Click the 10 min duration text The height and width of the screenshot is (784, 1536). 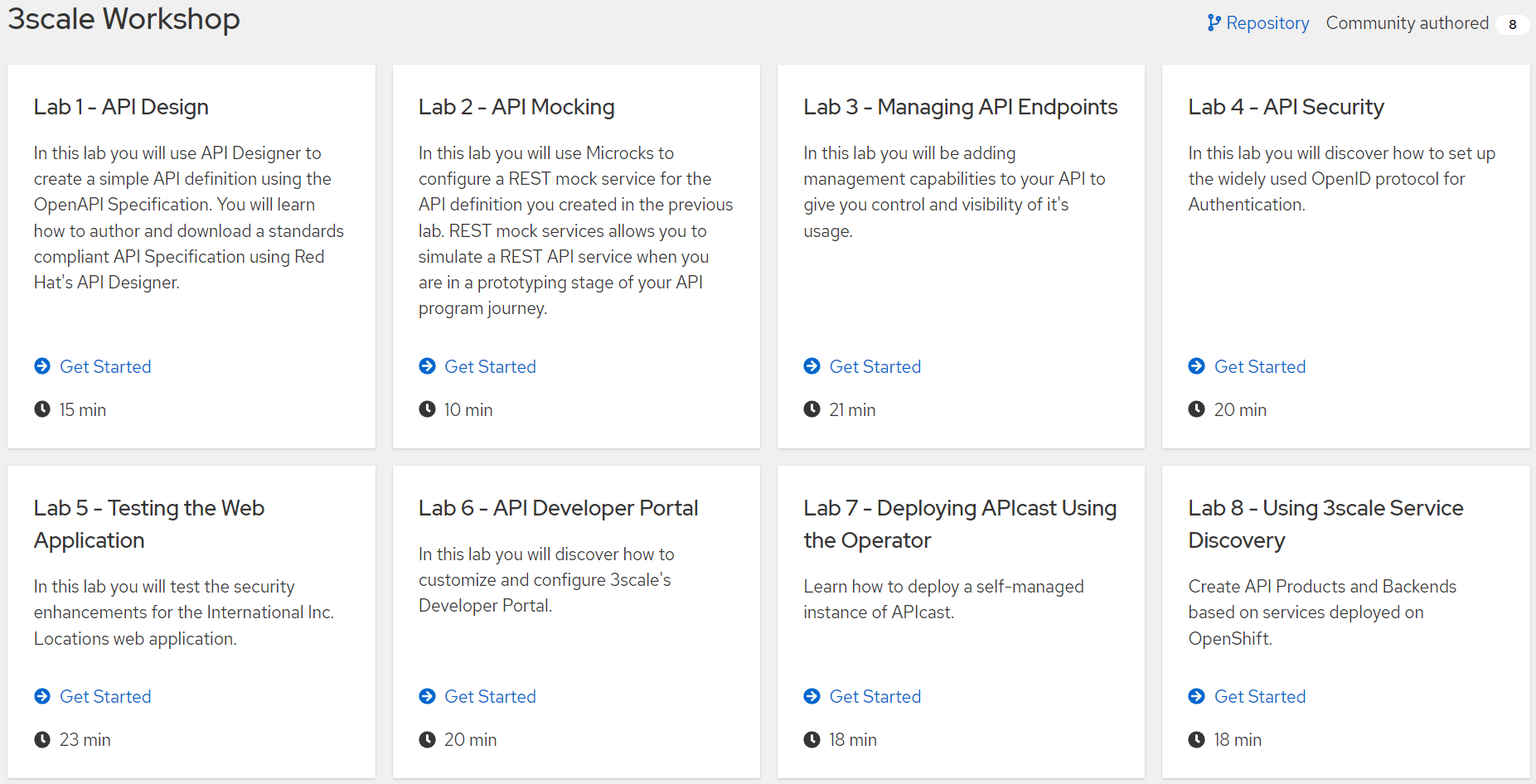pyautogui.click(x=468, y=409)
